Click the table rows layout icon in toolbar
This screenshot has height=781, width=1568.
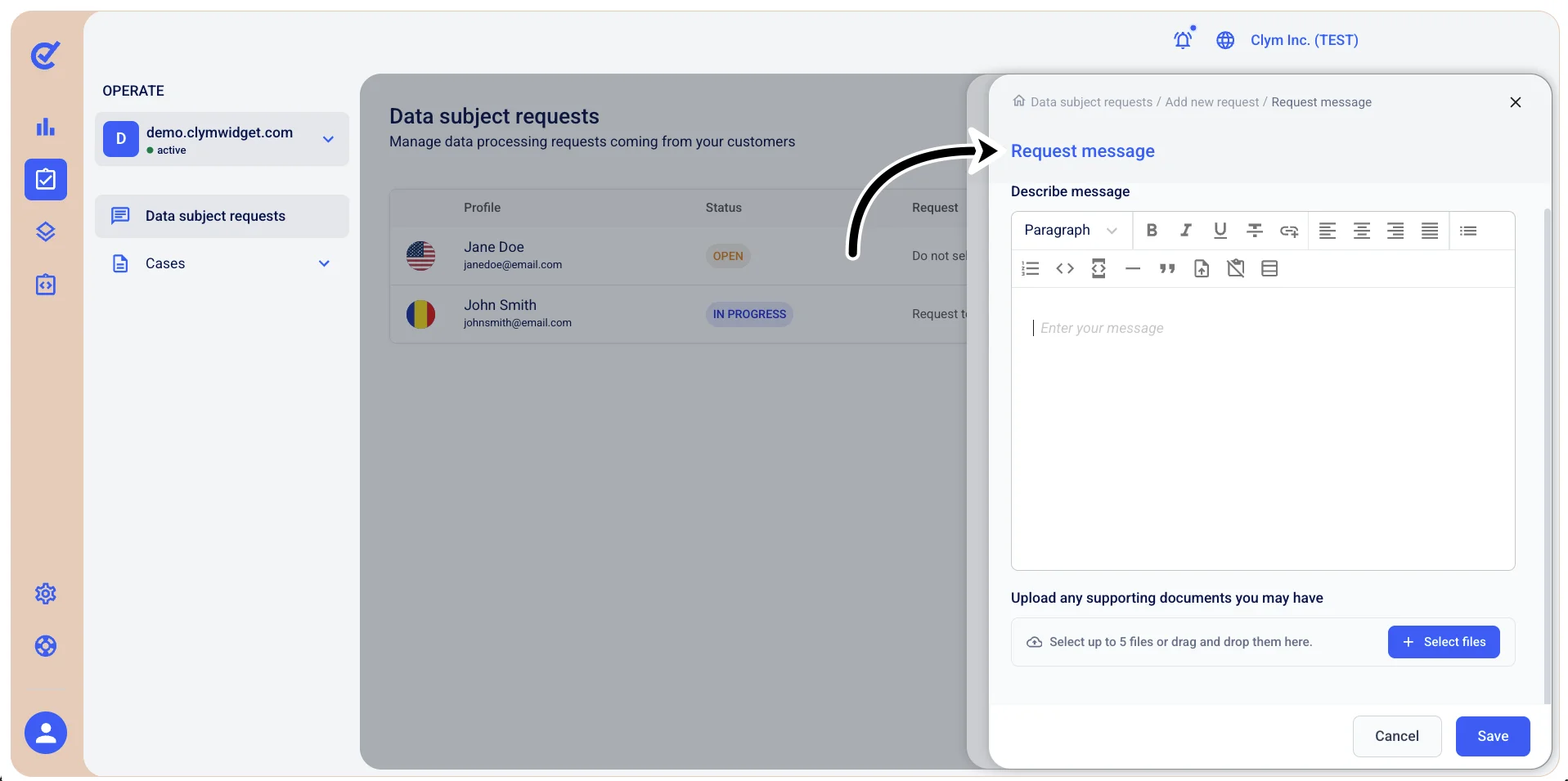(x=1269, y=268)
